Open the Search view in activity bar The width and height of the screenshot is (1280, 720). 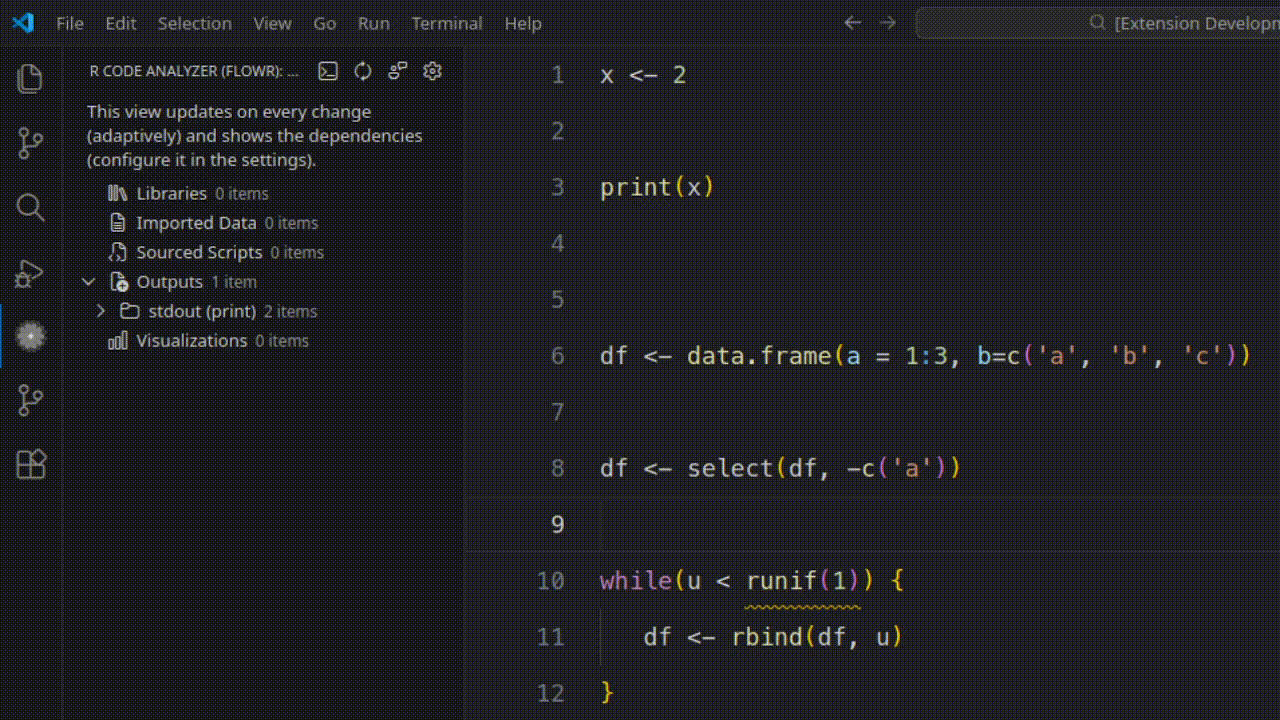[31, 207]
